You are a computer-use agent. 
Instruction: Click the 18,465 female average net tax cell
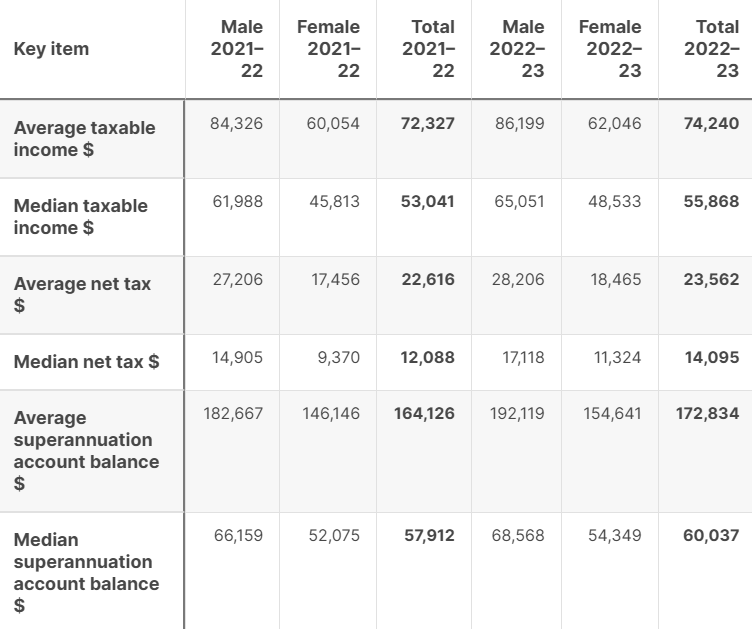coord(616,280)
